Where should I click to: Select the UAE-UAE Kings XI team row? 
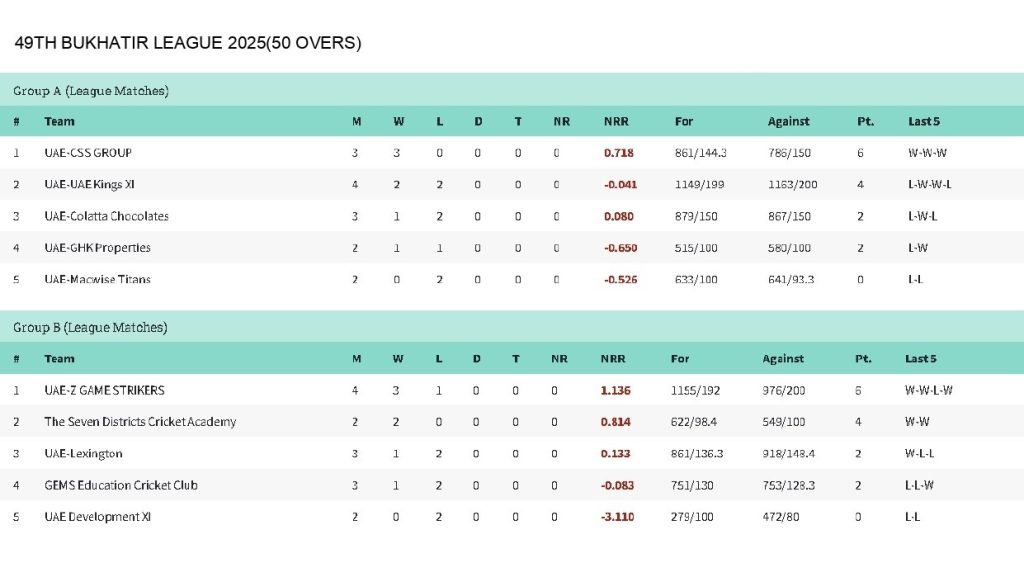click(x=92, y=184)
